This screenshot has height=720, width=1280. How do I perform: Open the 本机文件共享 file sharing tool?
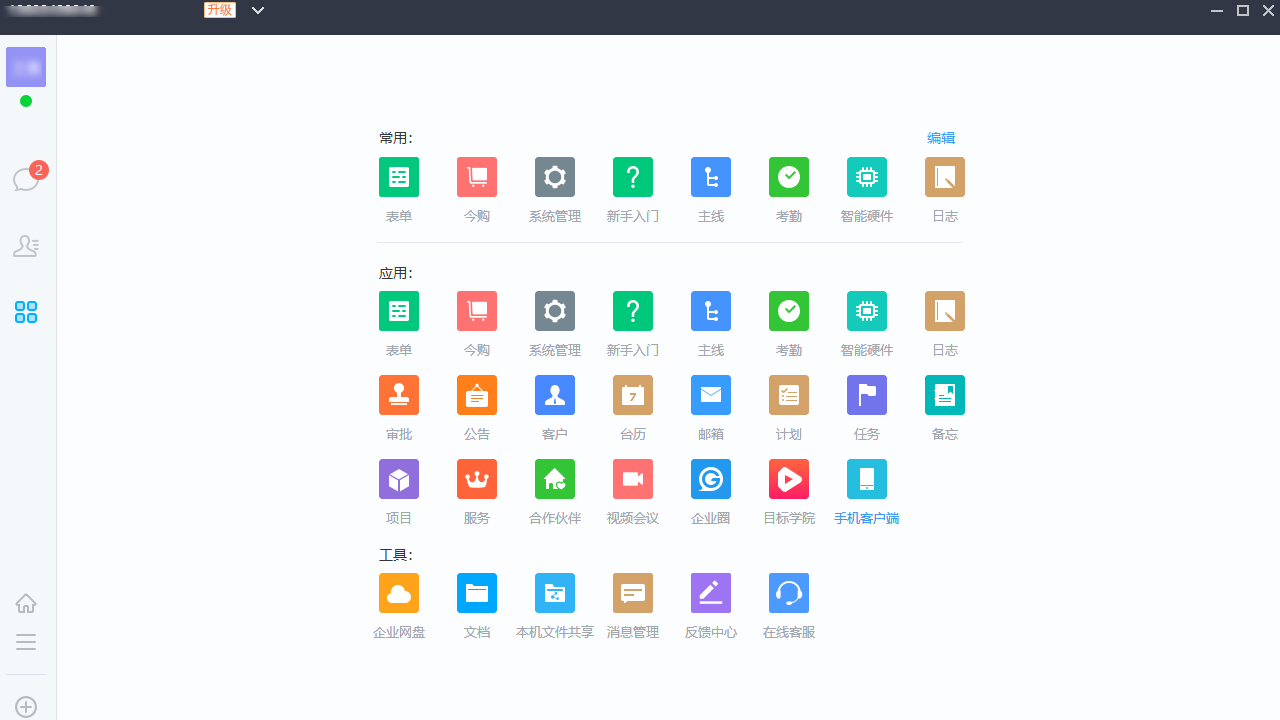(x=554, y=593)
